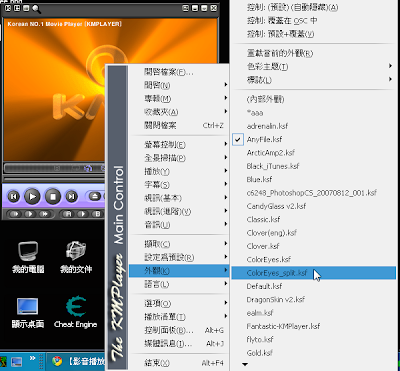Click down arrow to scroll skin list

coord(245,364)
